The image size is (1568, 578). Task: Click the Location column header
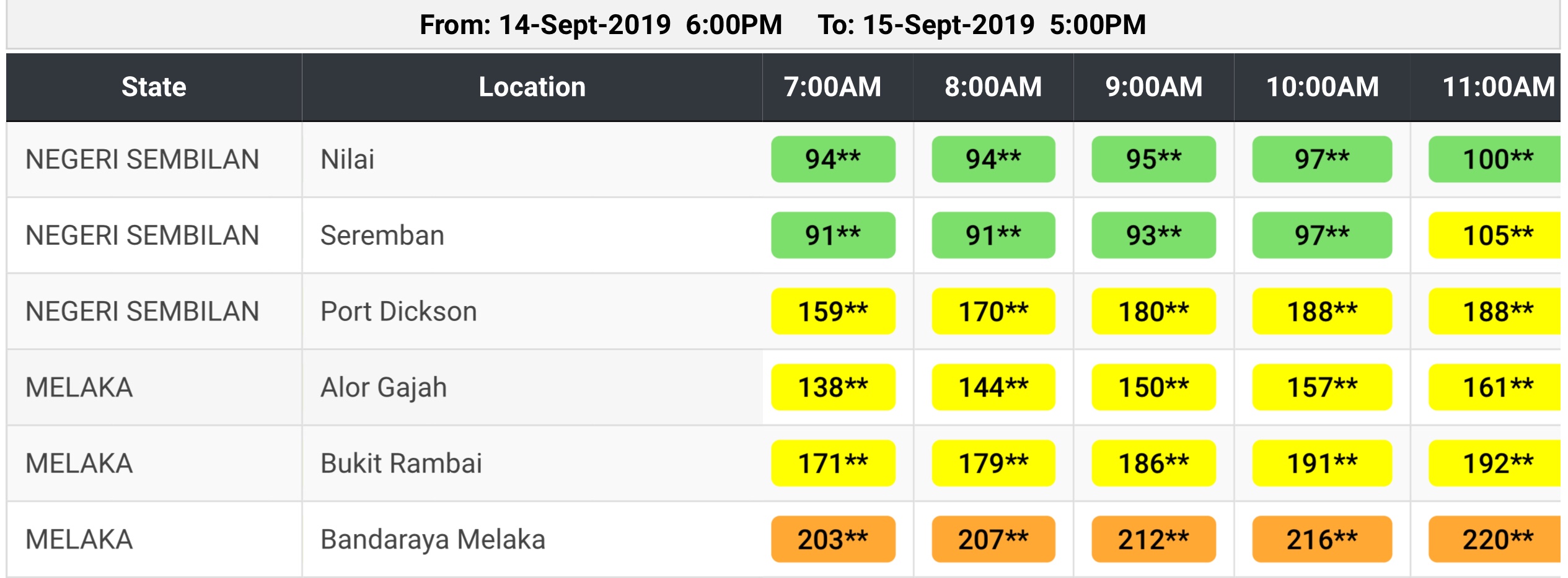pos(532,87)
